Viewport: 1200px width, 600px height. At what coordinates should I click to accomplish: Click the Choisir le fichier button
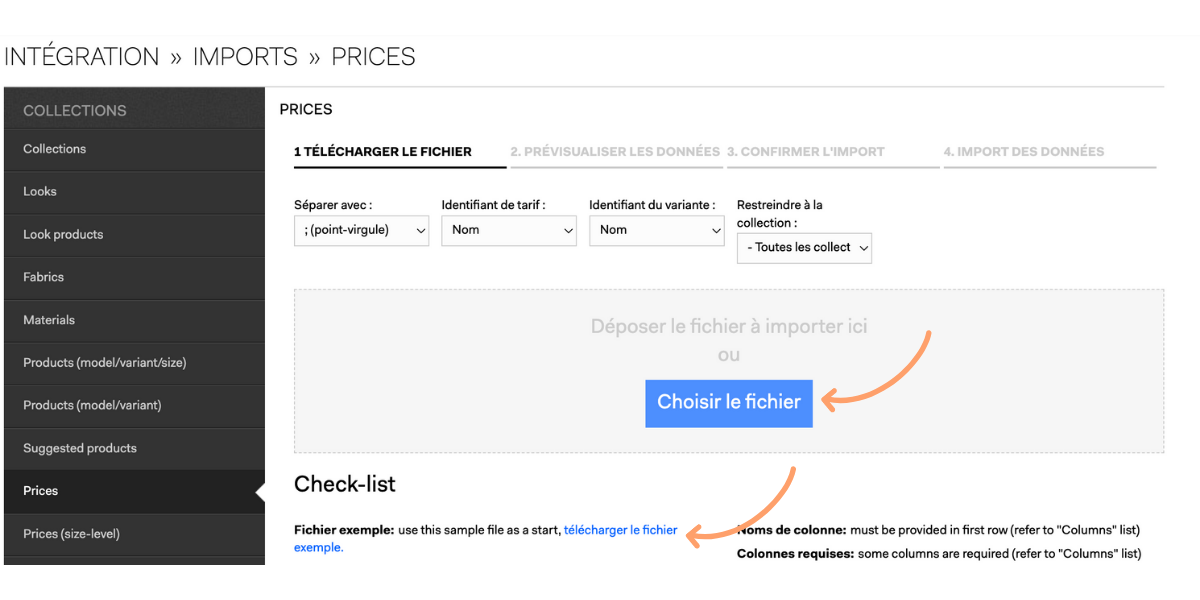point(729,403)
